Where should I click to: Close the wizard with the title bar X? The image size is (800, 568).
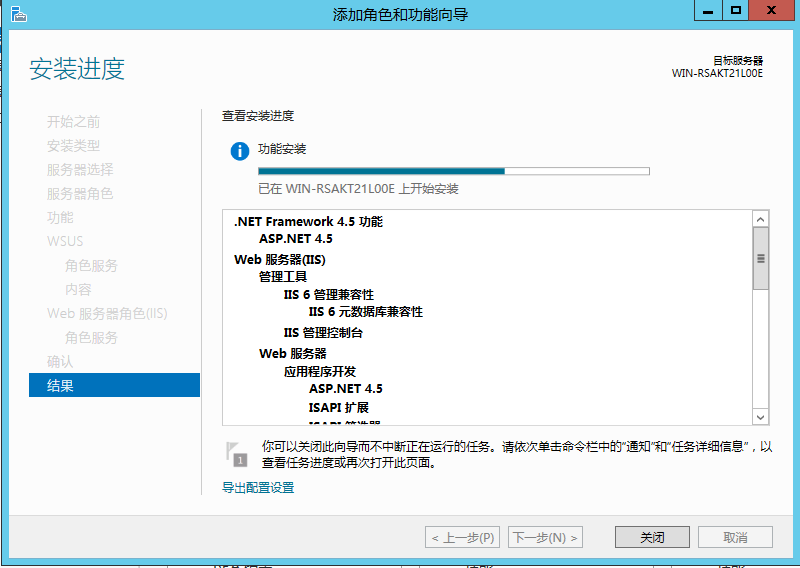(x=771, y=11)
